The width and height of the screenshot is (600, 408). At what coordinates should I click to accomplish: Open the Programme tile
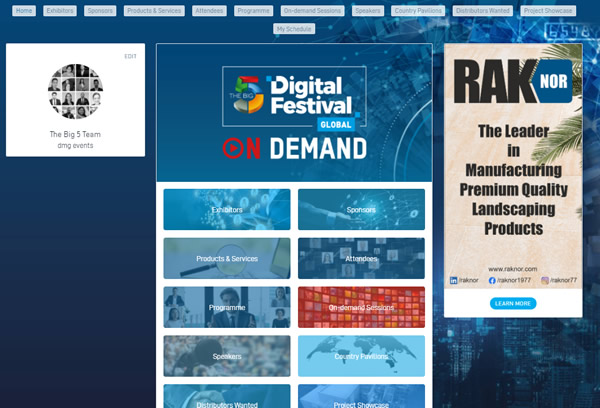pos(227,307)
